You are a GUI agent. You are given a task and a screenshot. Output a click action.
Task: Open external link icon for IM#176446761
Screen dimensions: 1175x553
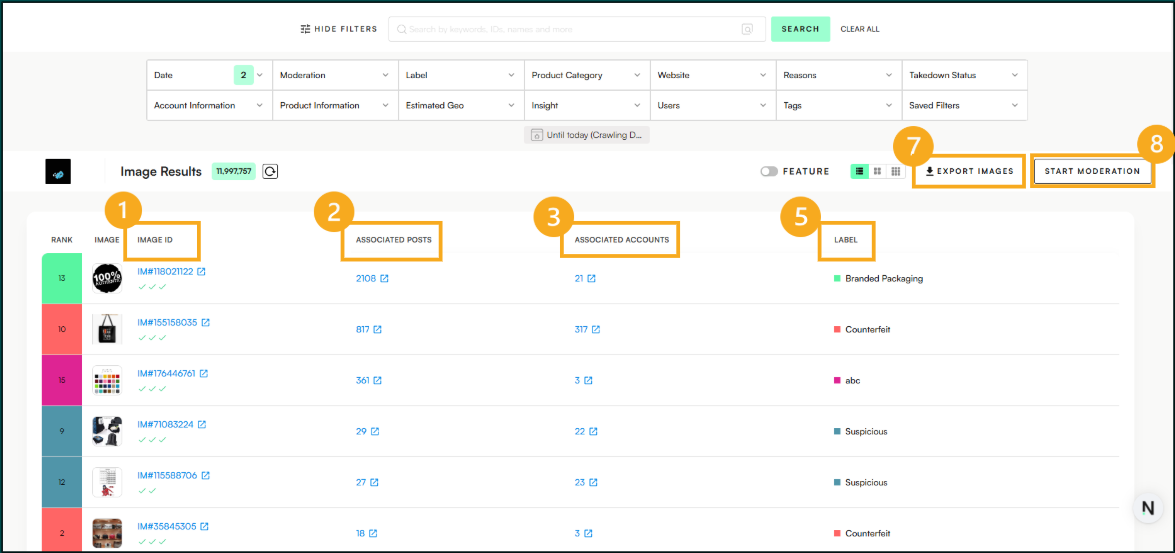204,373
